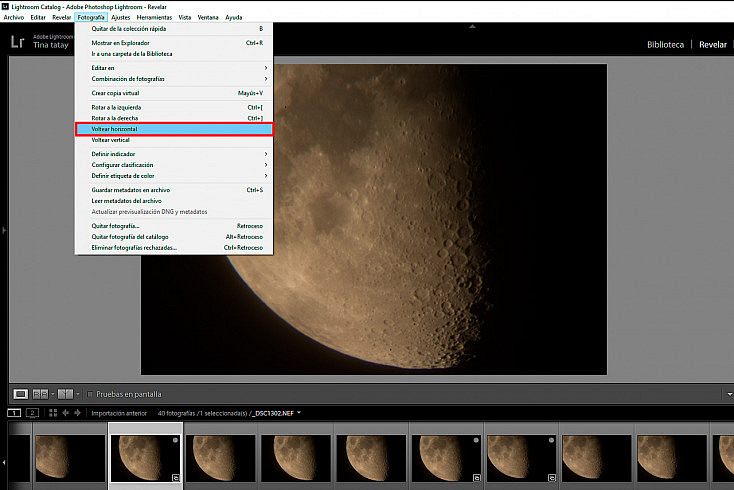
Task: Open the Herramientas menu
Action: 154,17
